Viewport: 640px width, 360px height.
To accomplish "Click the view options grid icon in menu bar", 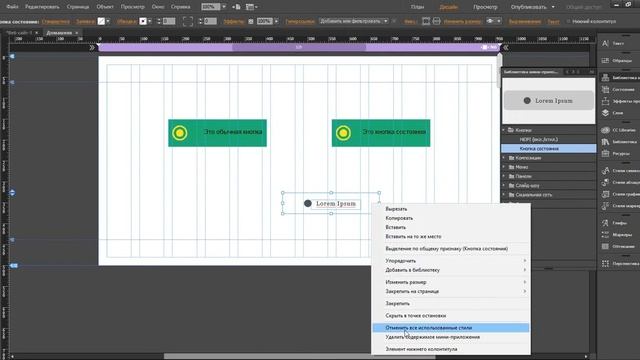I will 251,7.
